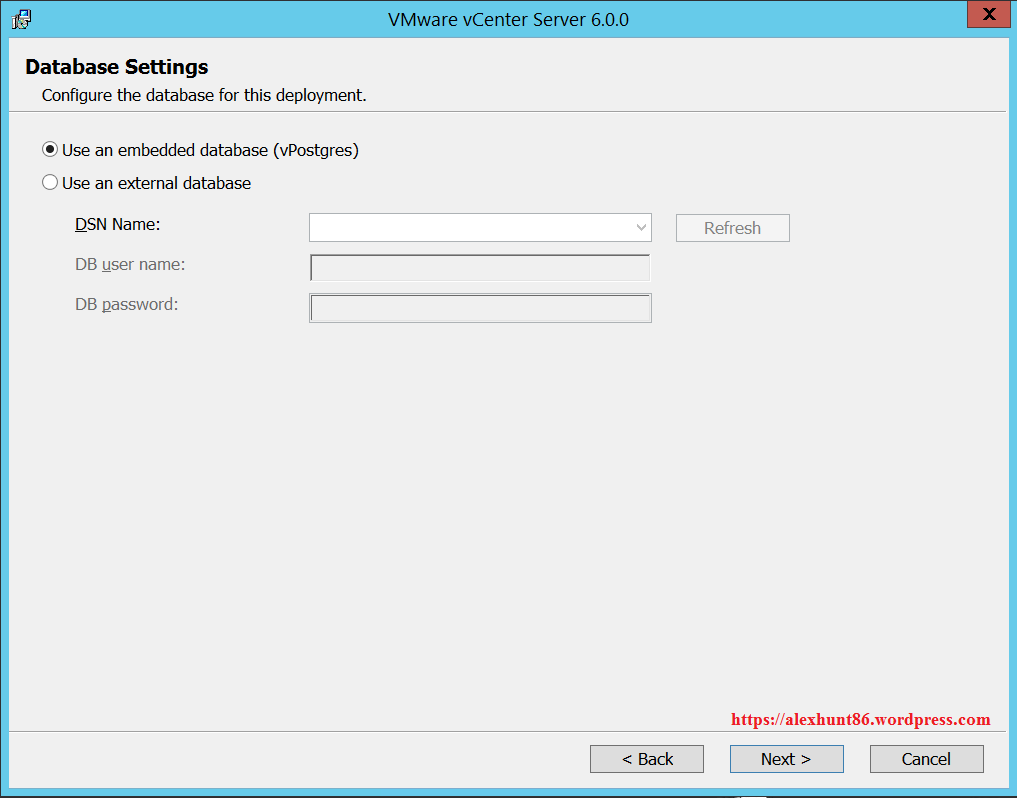1017x798 pixels.
Task: Select Use an external database option
Action: coord(147,183)
